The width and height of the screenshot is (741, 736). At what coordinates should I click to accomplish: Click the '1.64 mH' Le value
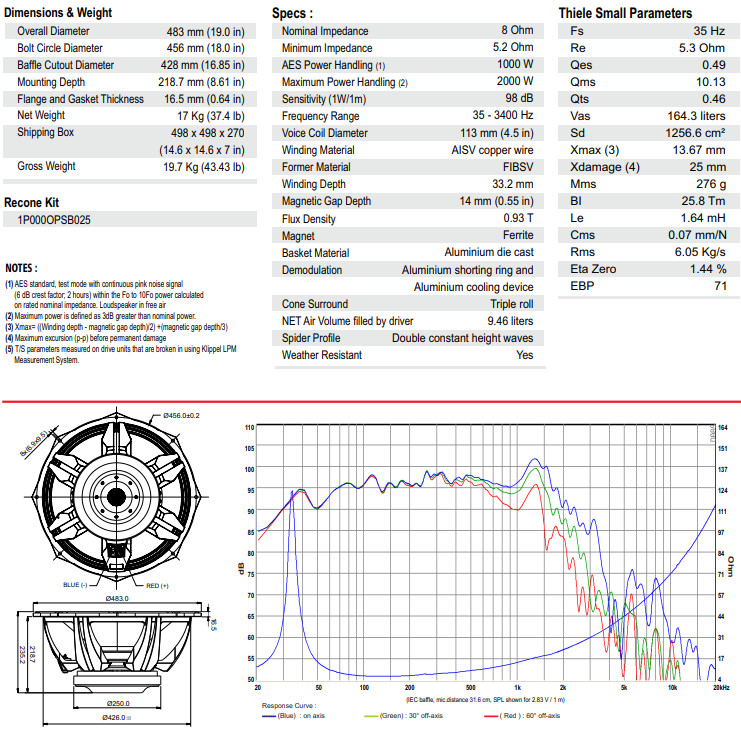703,218
